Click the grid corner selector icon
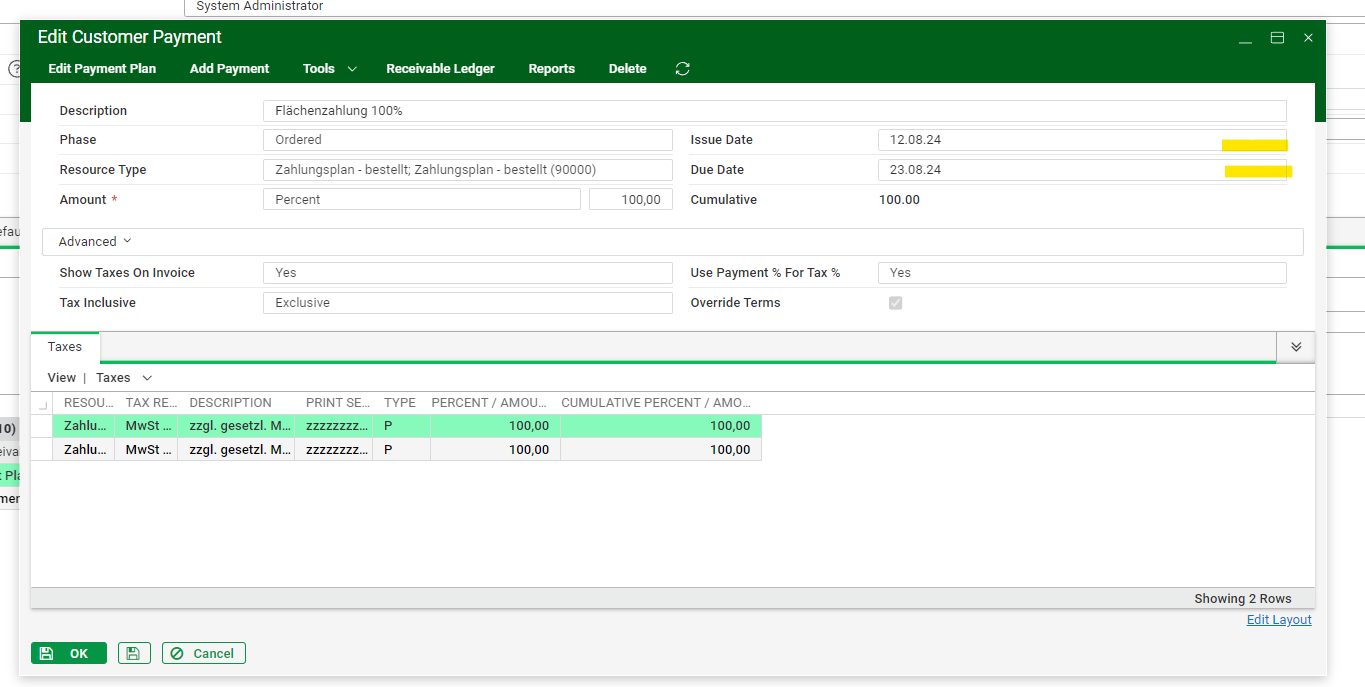The width and height of the screenshot is (1365, 687). [42, 403]
